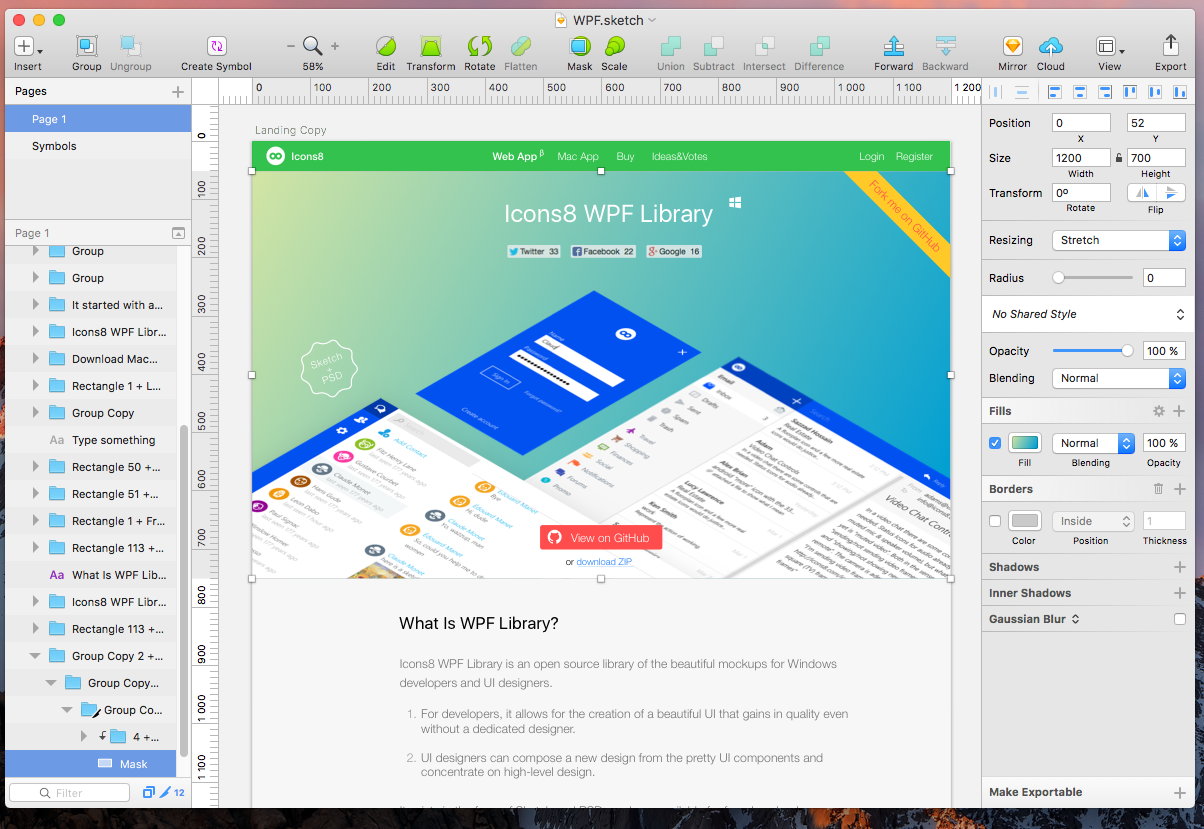Select the Symbols page
Image resolution: width=1204 pixels, height=829 pixels.
point(97,146)
